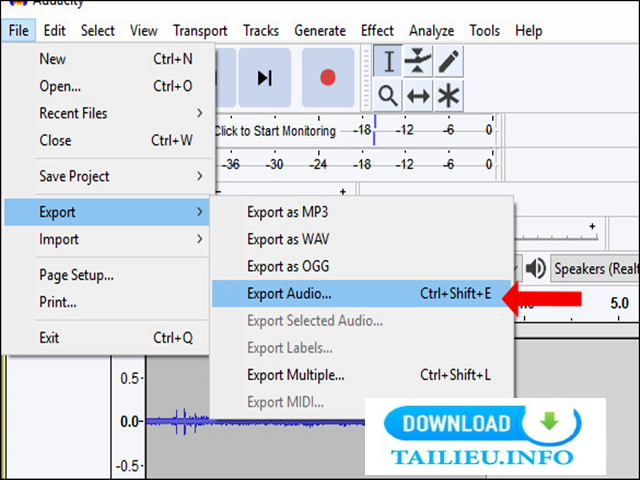Click the Speakers playback device dropdown
The image size is (640, 480).
pos(595,269)
